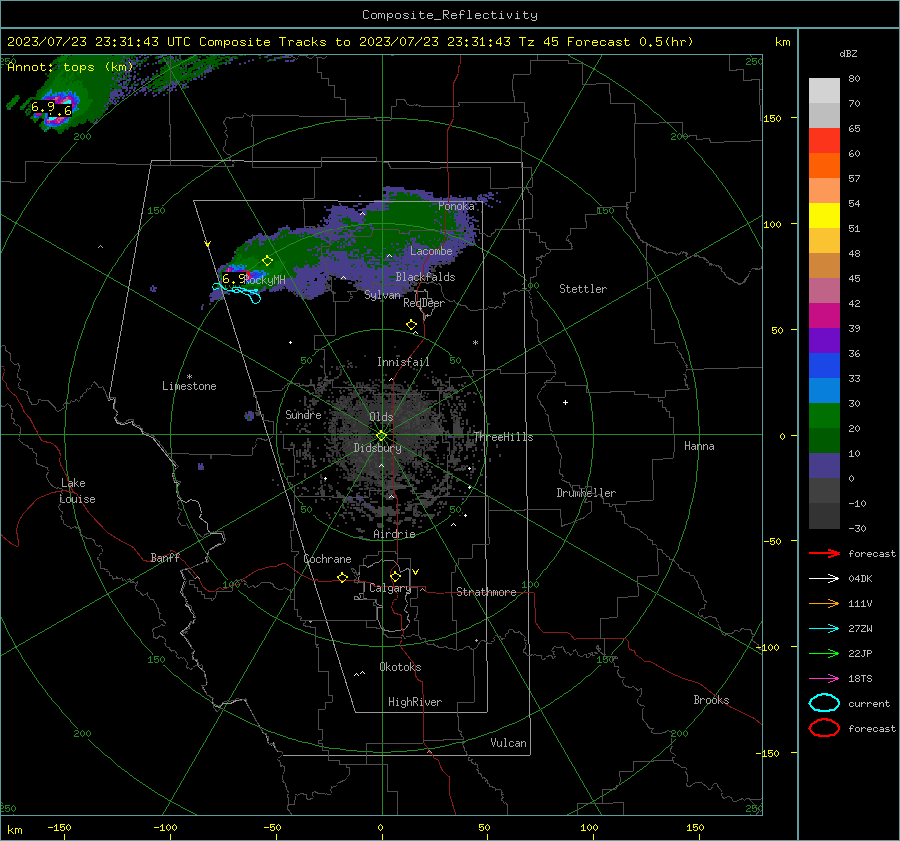Viewport: 900px width, 841px height.
Task: Click the -150 tick on the bottom km axis
Action: pyautogui.click(x=59, y=827)
